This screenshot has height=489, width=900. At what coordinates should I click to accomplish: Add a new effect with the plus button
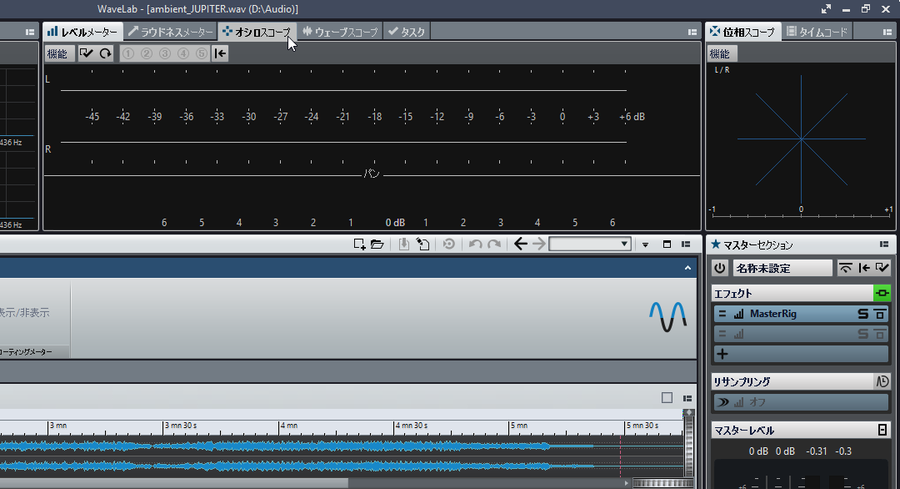[x=723, y=354]
